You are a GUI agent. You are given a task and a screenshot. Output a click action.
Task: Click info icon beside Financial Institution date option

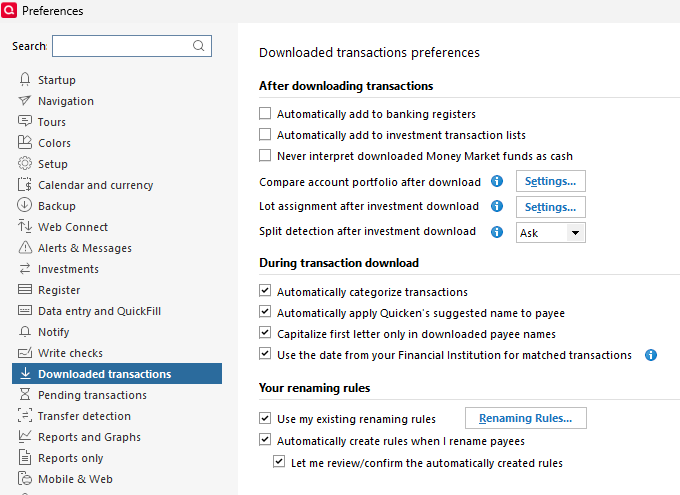coord(651,355)
